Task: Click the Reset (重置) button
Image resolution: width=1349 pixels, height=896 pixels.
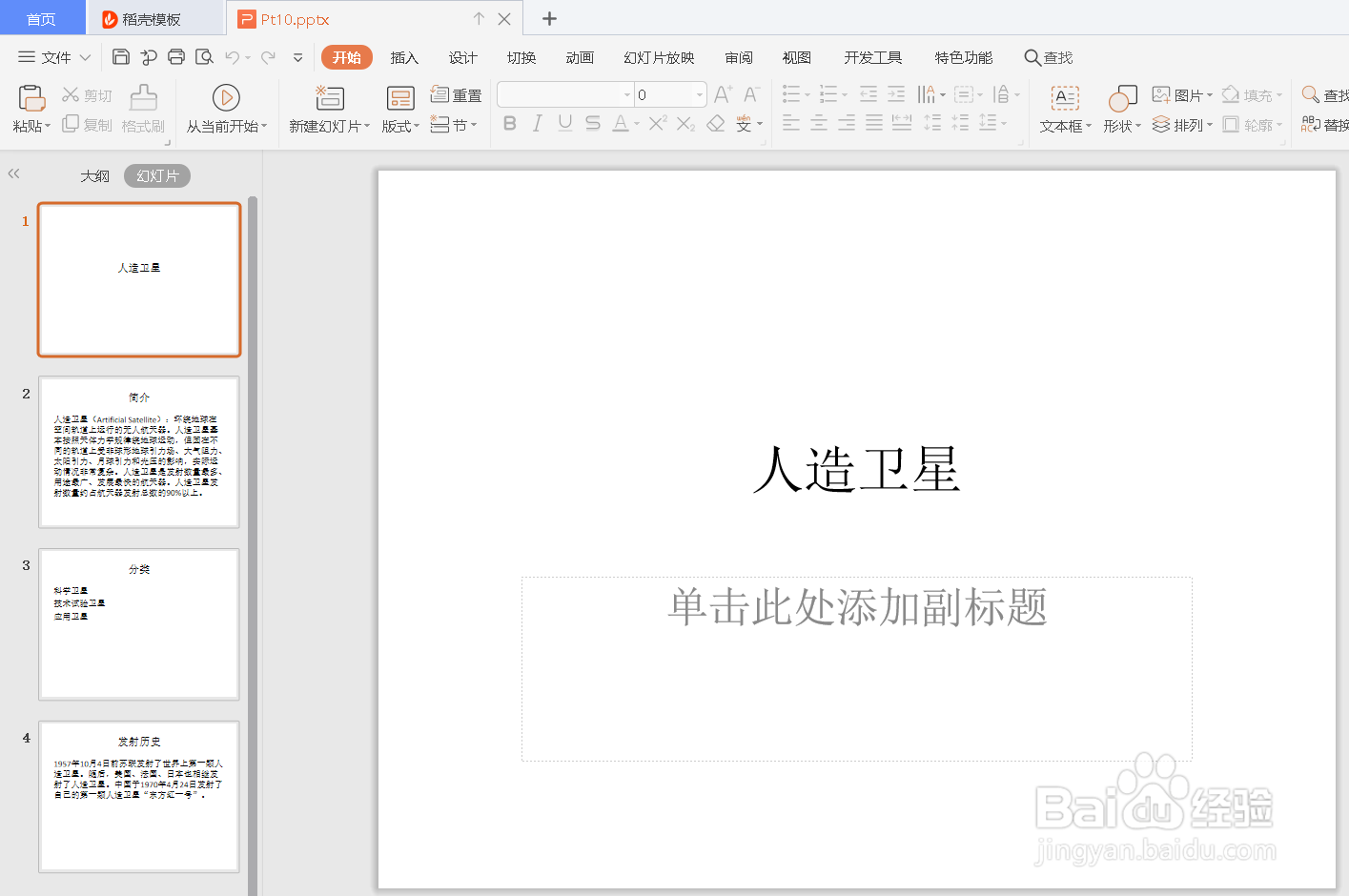Action: (x=456, y=95)
